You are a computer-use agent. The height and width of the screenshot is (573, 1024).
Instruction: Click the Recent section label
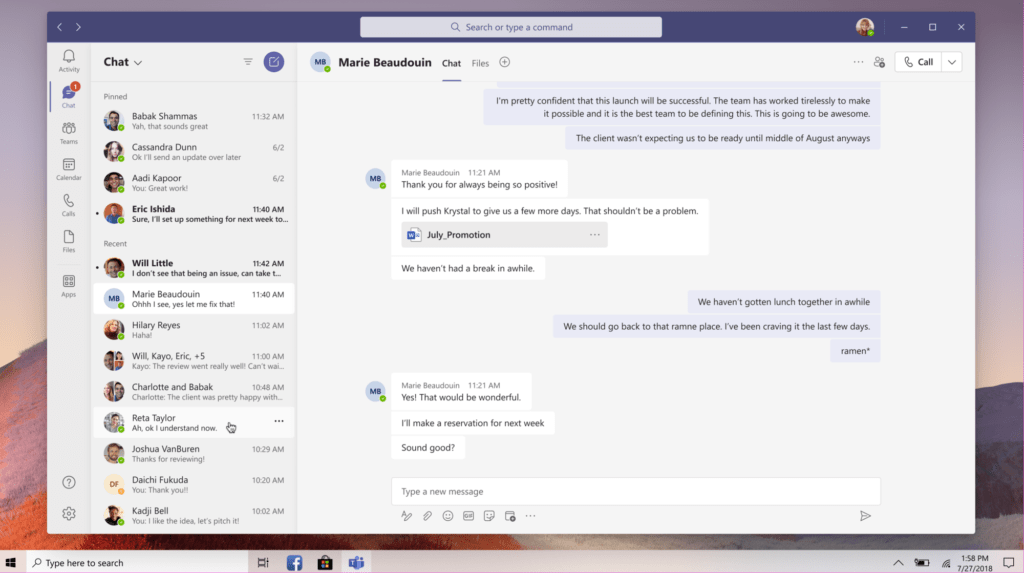(115, 243)
